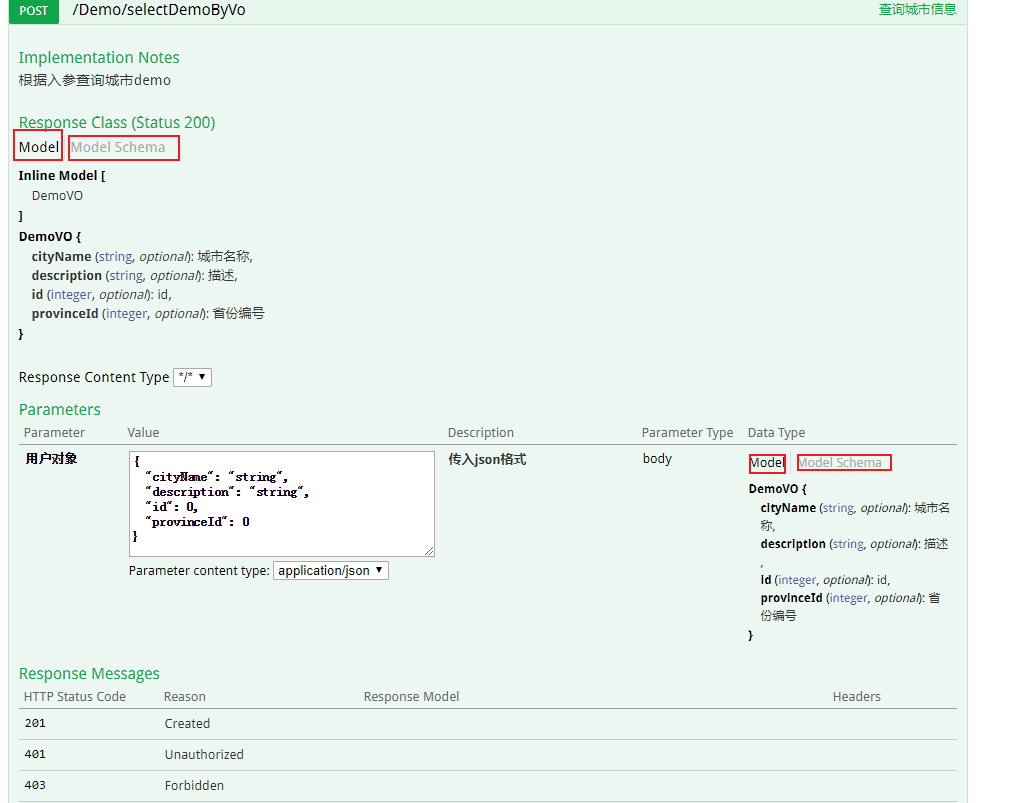1030x803 pixels.
Task: Click provinceId field in Response Class model
Action: (65, 313)
